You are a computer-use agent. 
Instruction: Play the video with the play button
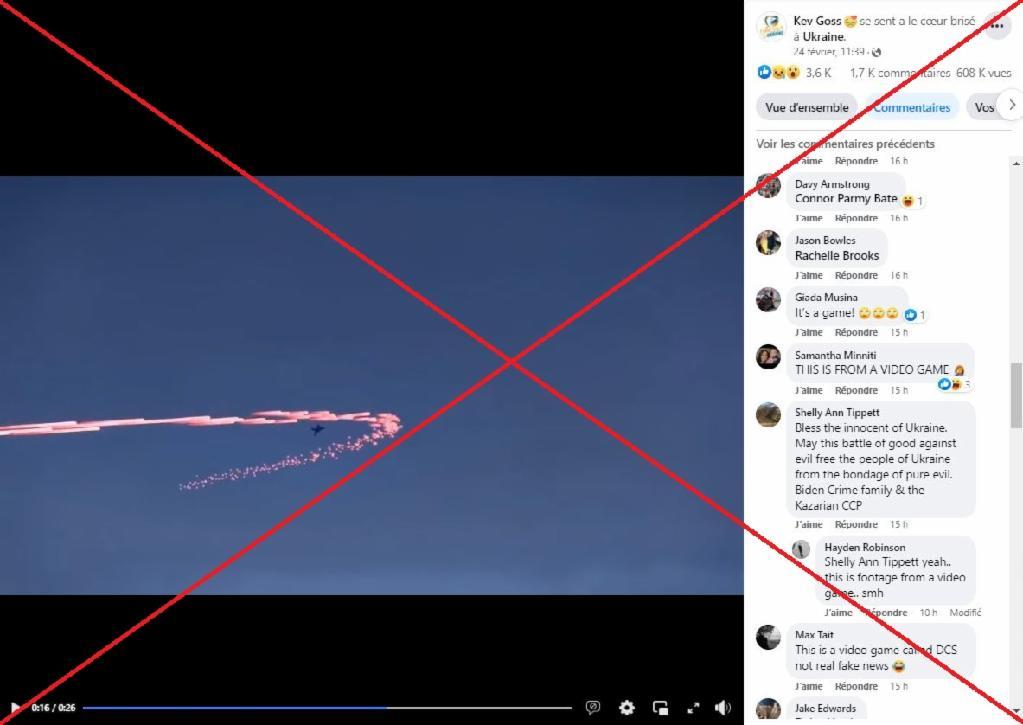[x=16, y=707]
